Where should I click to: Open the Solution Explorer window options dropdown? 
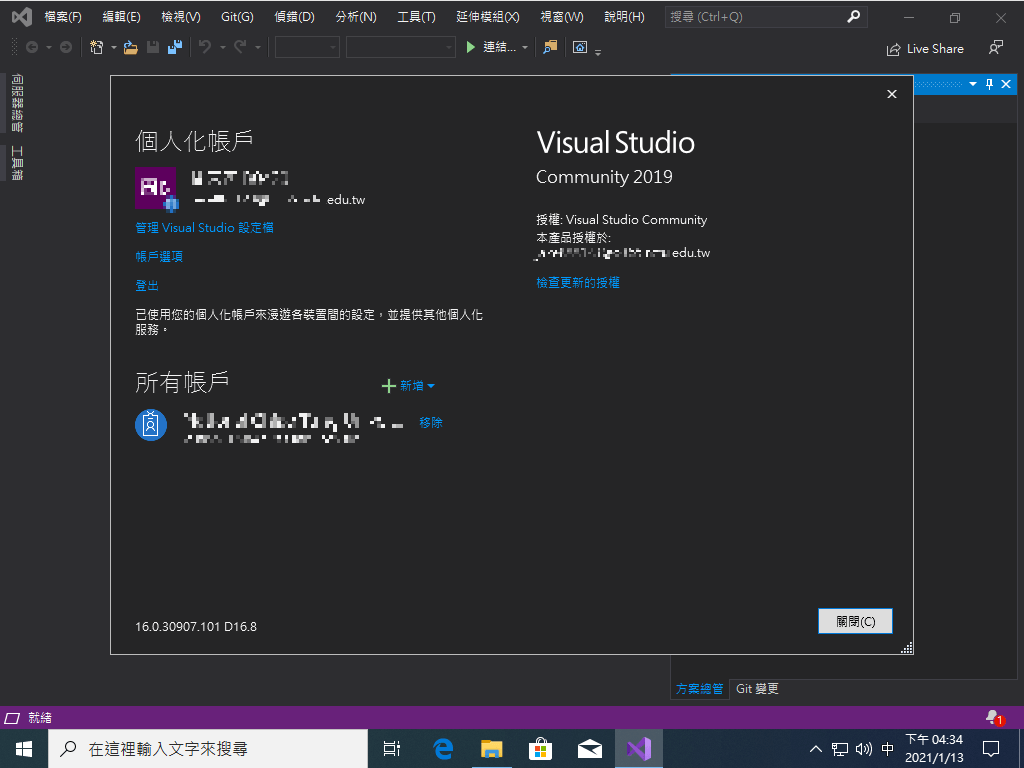[972, 84]
